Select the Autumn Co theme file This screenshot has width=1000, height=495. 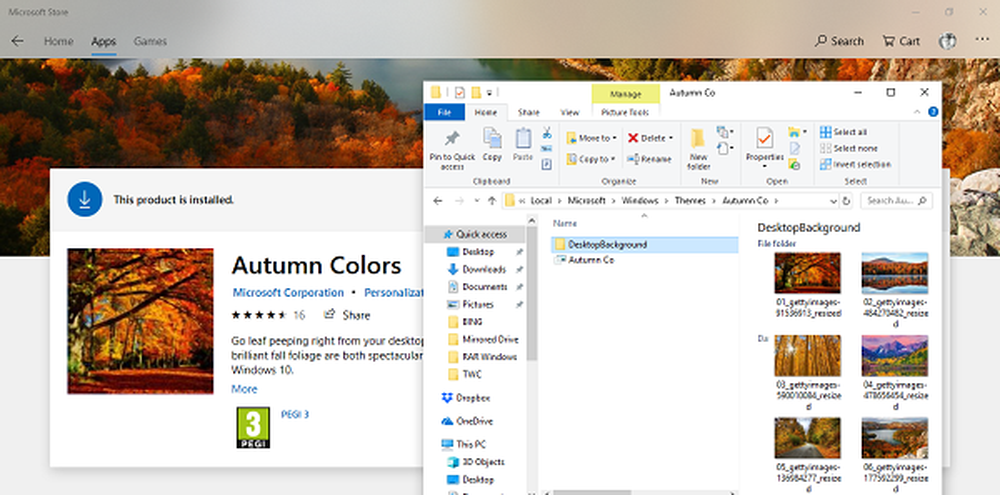(585, 260)
